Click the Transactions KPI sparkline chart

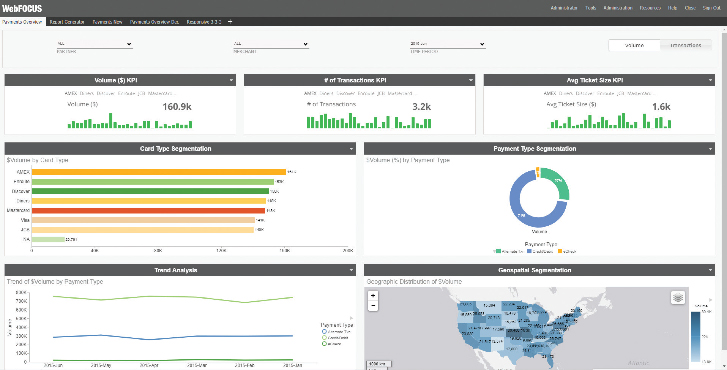tap(369, 121)
